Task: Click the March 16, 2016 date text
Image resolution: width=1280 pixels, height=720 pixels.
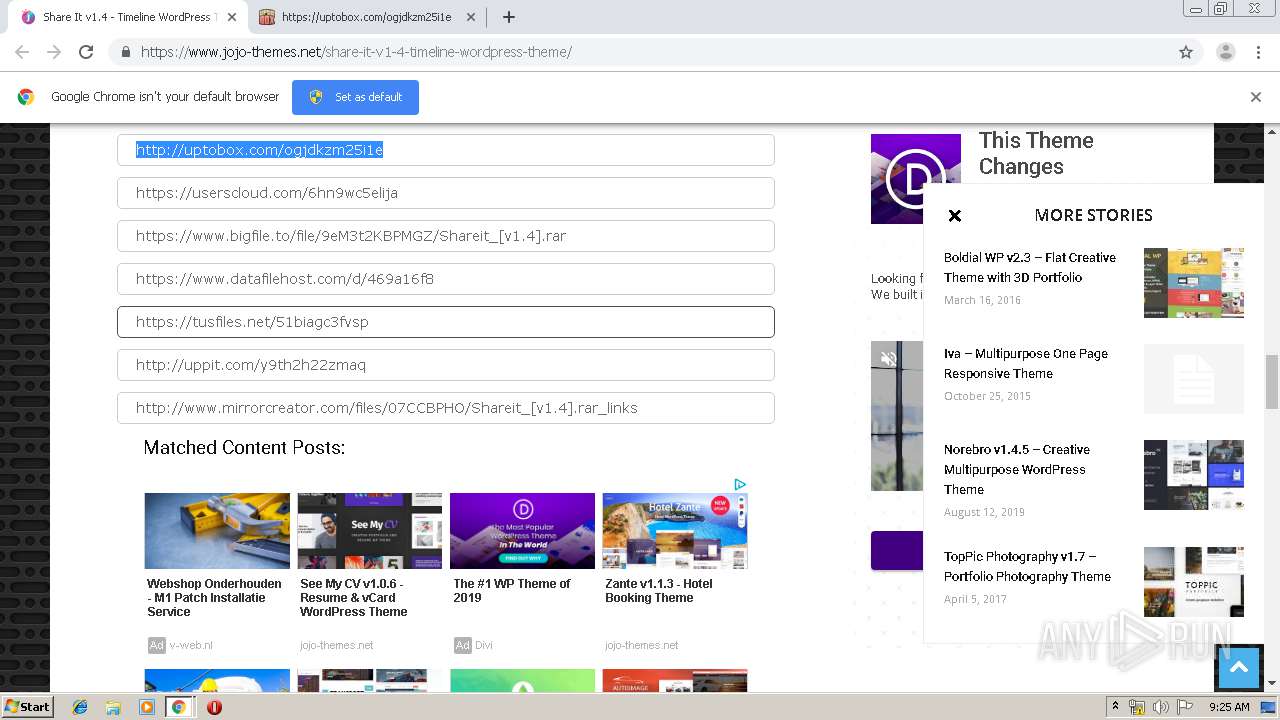Action: (982, 300)
